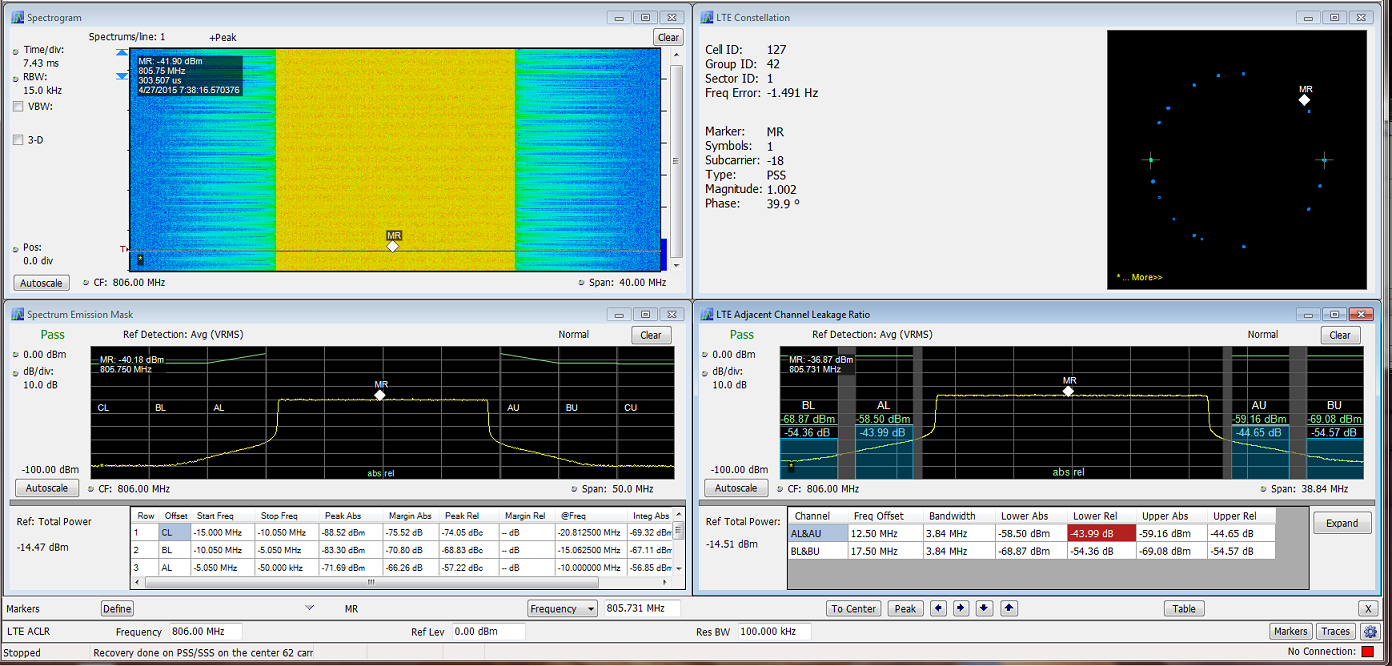Screen dimensions: 1392x666
Task: Open the marker Frequency dropdown
Action: pos(562,608)
